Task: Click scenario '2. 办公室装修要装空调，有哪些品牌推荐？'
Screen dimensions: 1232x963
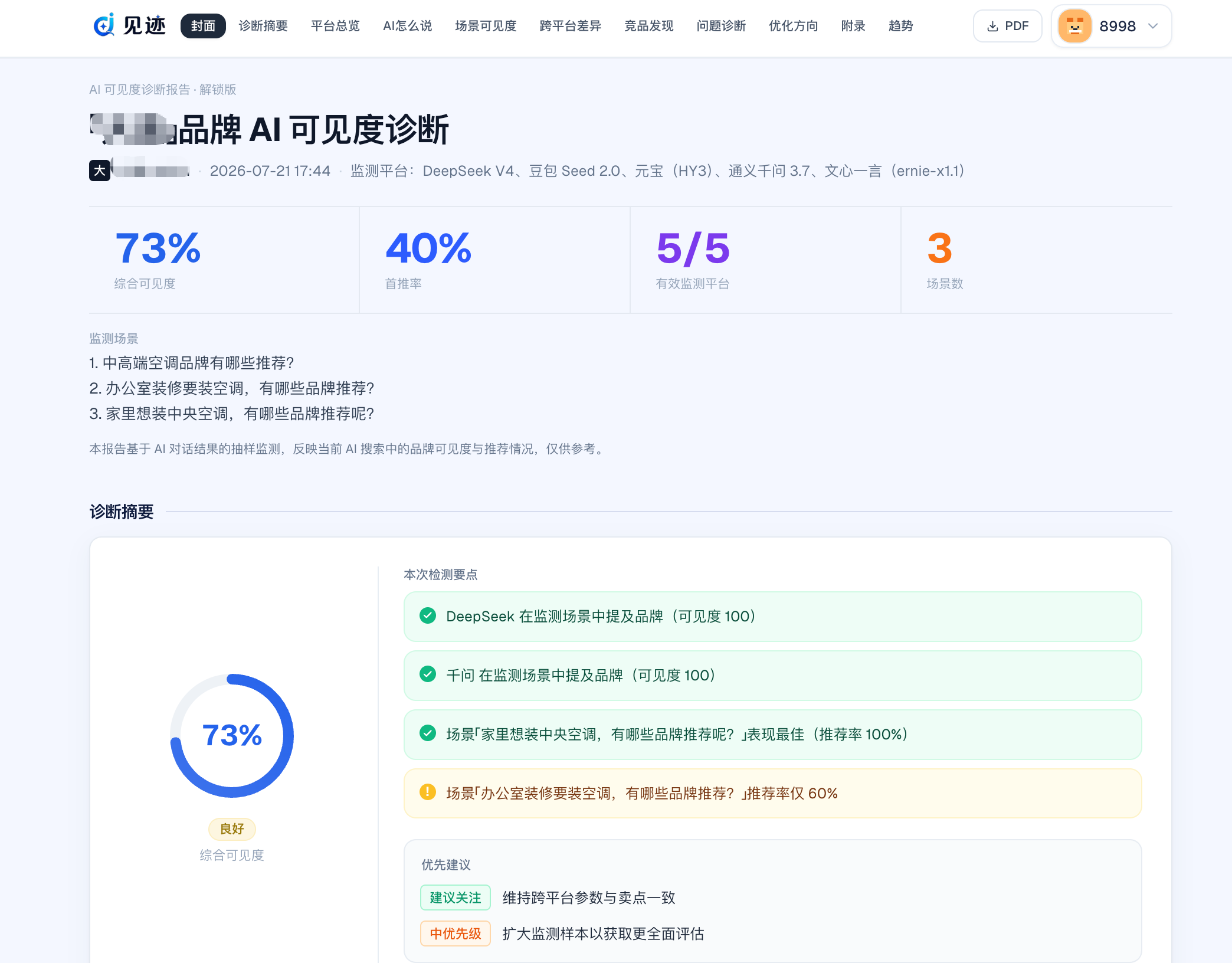Action: pyautogui.click(x=232, y=388)
